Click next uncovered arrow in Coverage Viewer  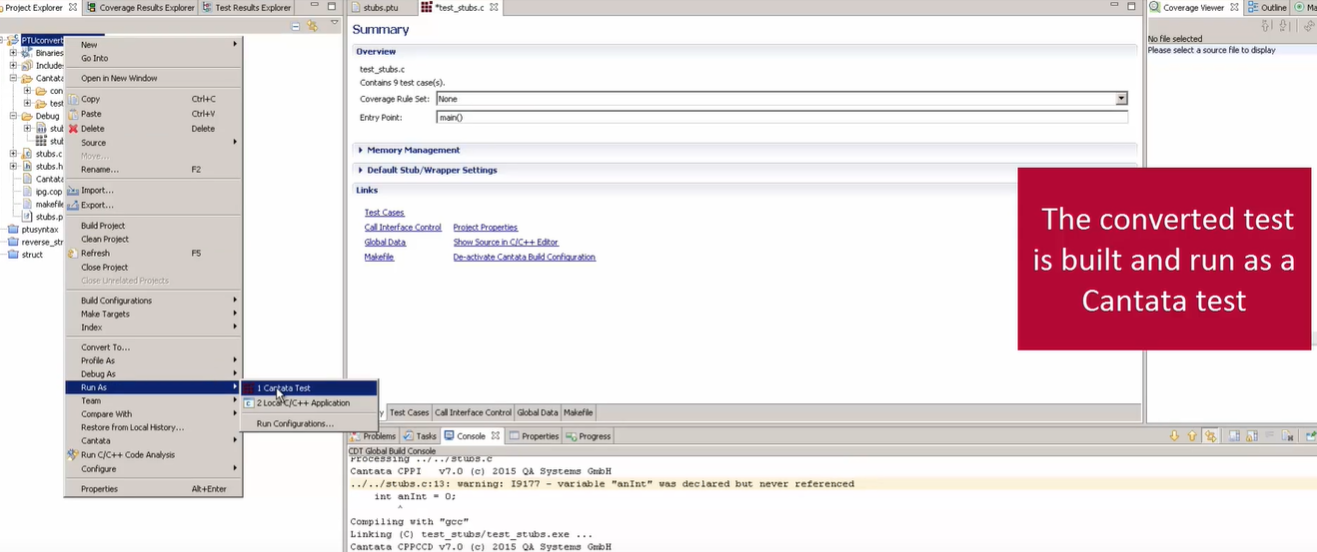pyautogui.click(x=1284, y=26)
